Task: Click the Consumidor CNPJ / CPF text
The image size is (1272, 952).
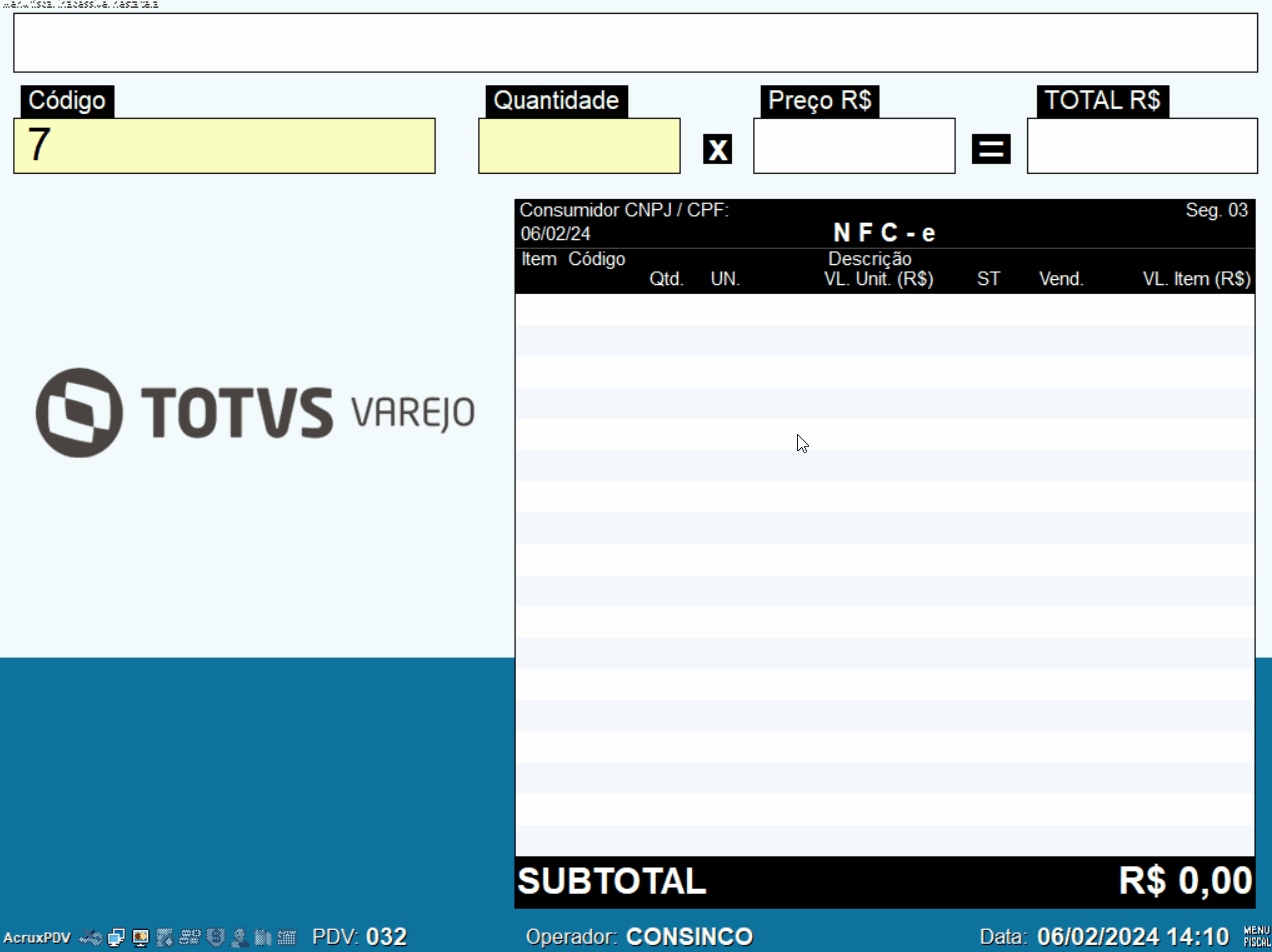Action: point(625,211)
